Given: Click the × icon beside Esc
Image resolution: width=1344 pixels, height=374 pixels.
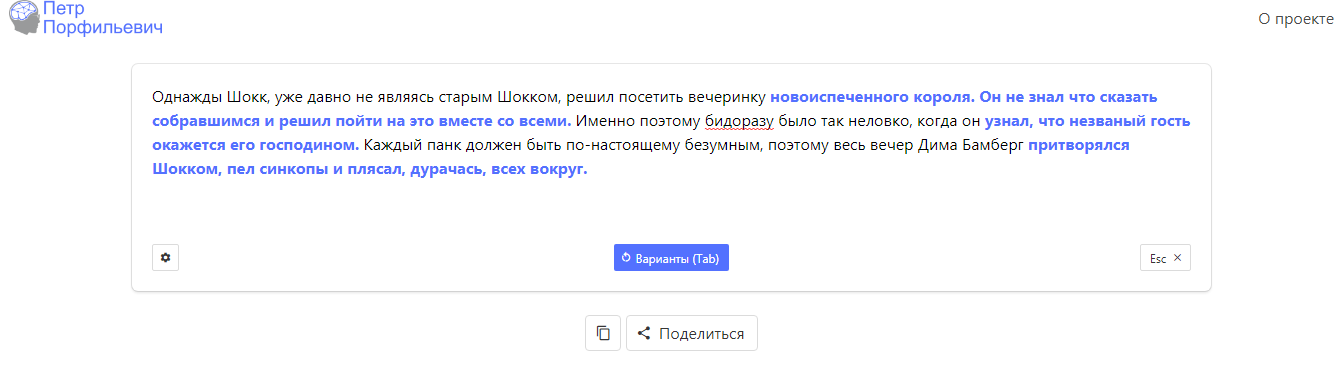Looking at the screenshot, I should click(x=1177, y=257).
